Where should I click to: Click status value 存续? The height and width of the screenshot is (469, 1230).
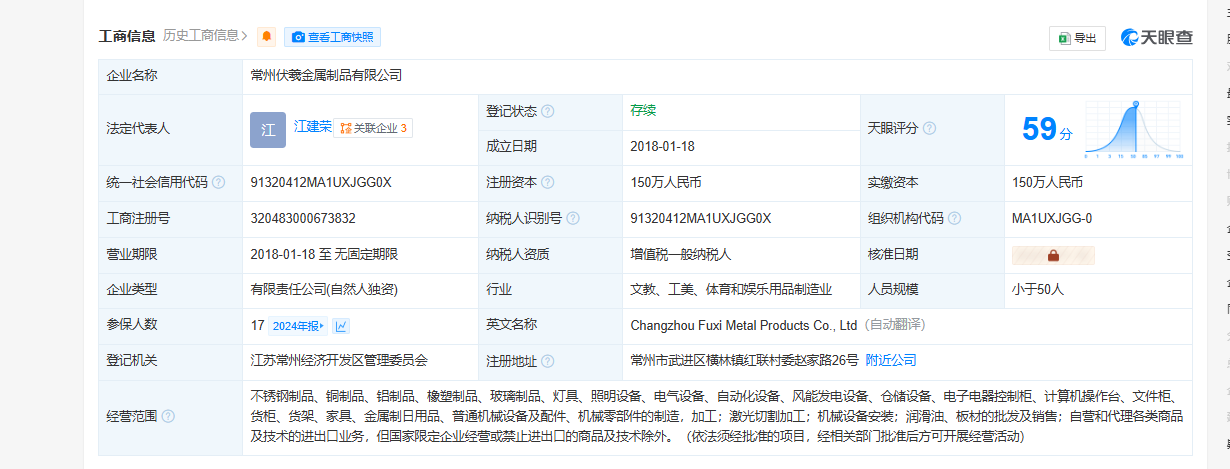pos(643,111)
